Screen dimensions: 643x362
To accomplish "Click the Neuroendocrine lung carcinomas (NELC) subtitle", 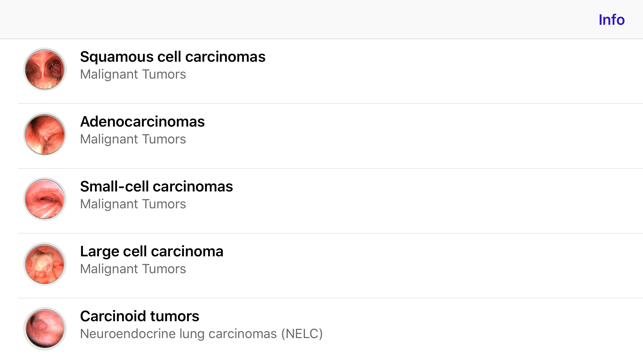I will (201, 334).
